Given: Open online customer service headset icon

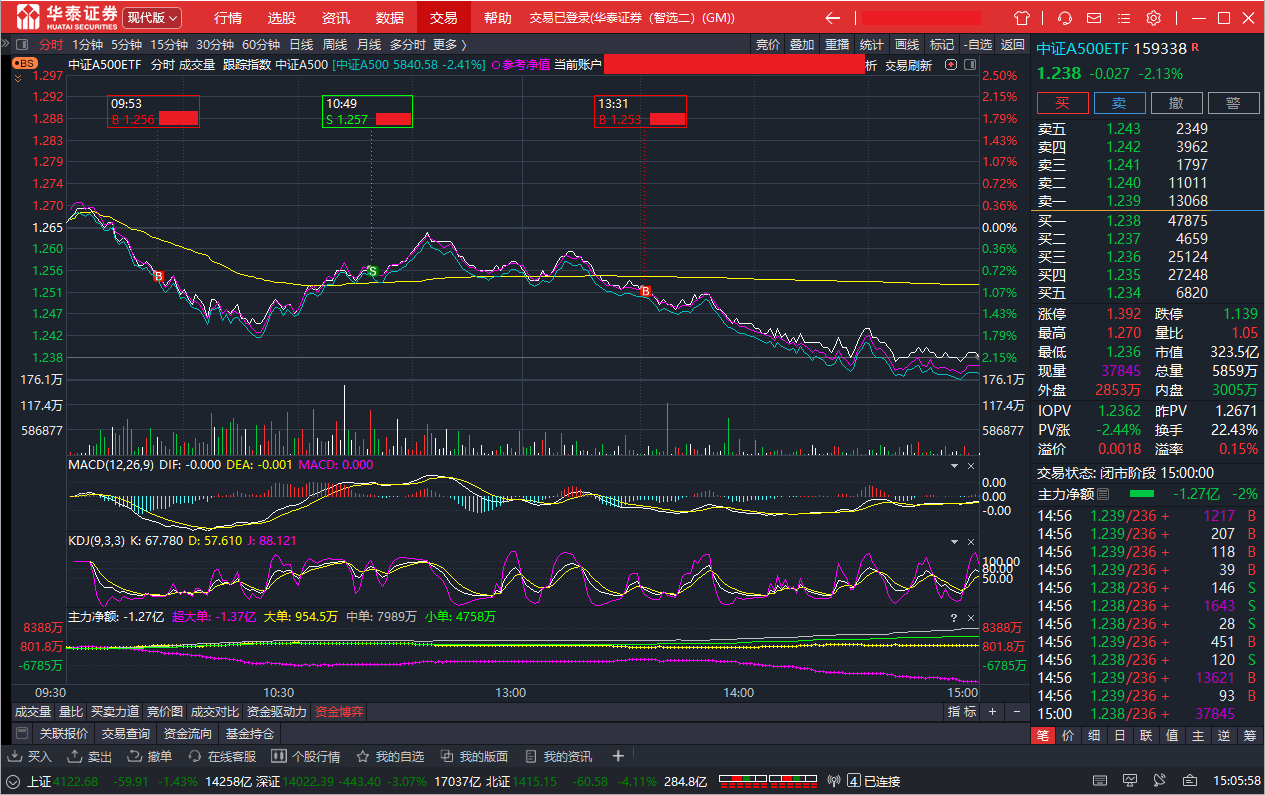Looking at the screenshot, I should coord(1065,18).
